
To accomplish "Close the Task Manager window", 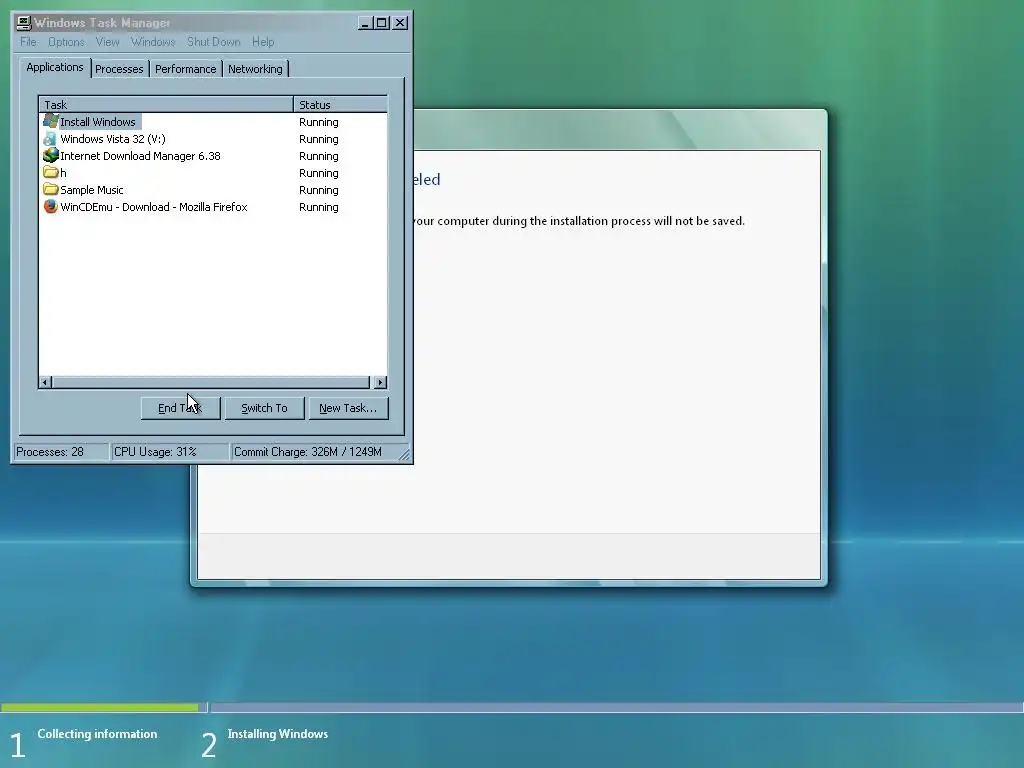I will point(400,23).
